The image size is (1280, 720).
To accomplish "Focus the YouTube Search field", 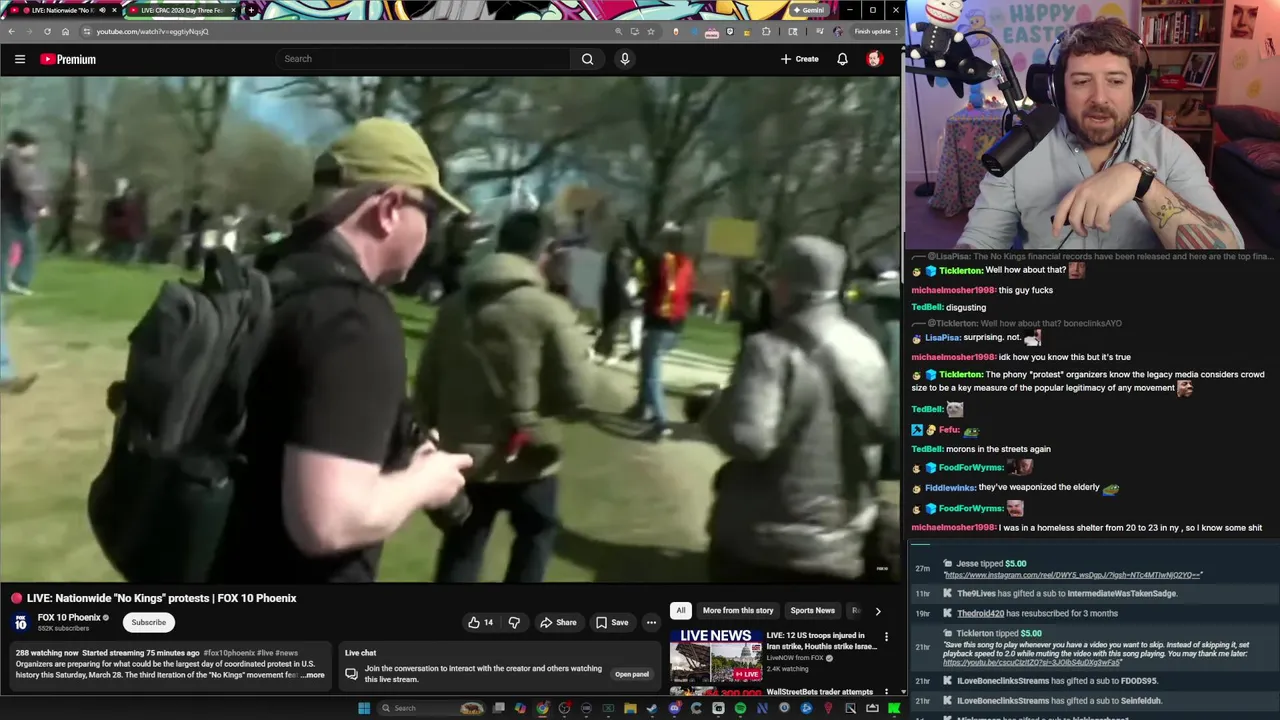I will point(425,59).
